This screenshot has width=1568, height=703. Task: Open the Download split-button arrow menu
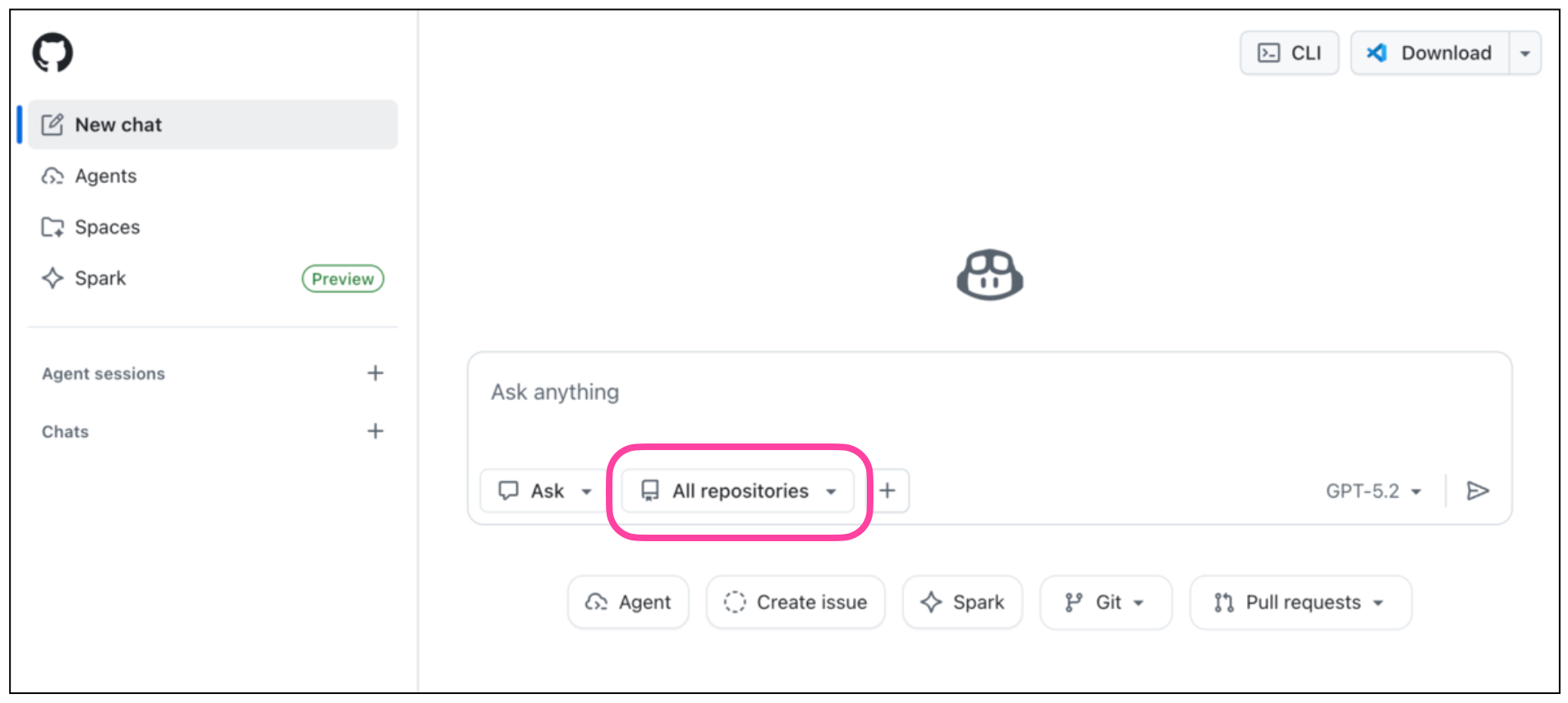pyautogui.click(x=1526, y=53)
